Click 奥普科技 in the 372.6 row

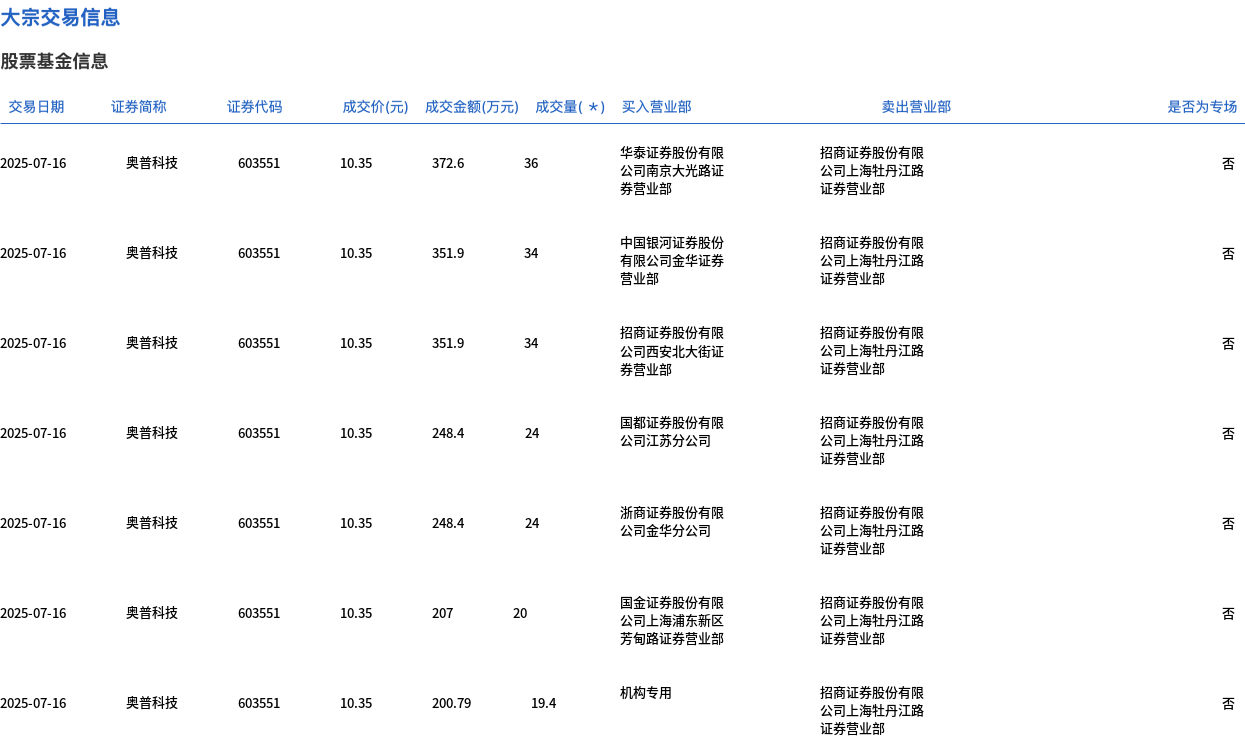[x=152, y=163]
